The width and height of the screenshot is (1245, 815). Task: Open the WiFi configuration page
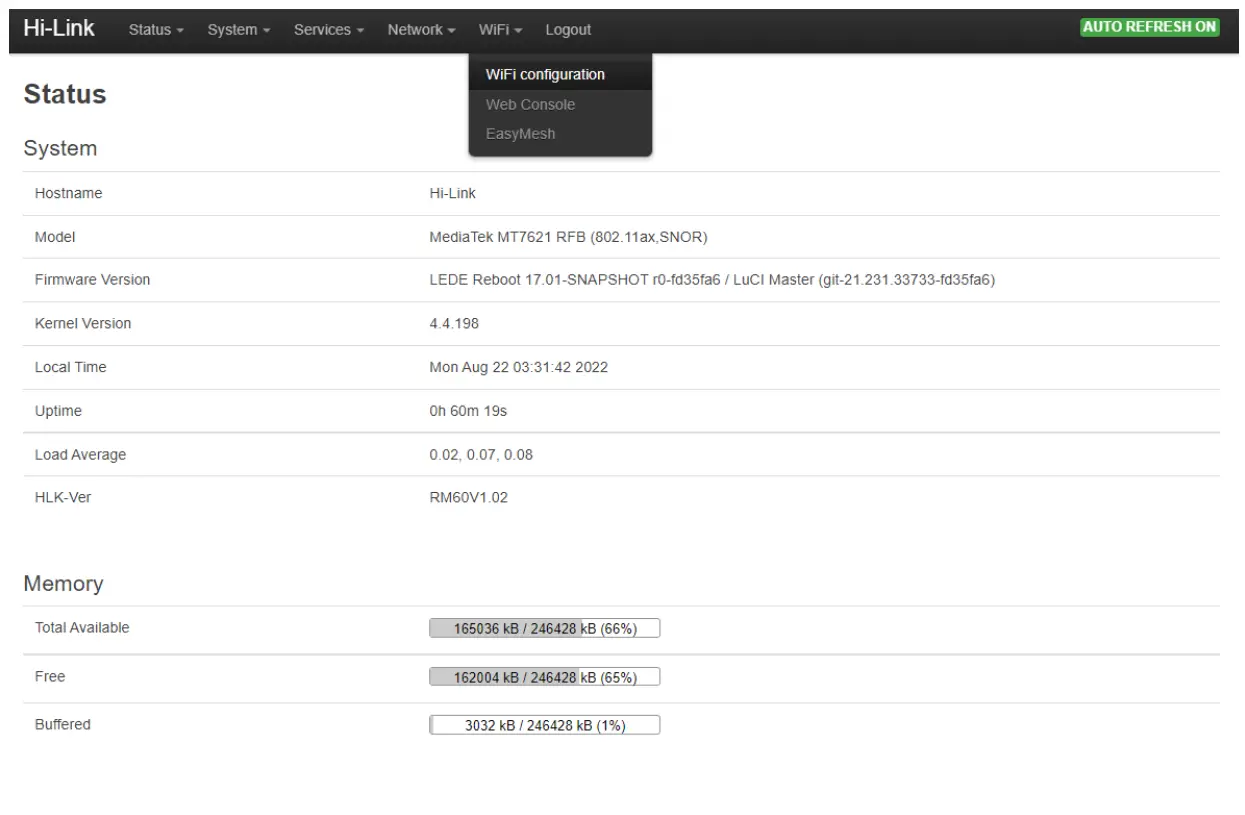544,74
